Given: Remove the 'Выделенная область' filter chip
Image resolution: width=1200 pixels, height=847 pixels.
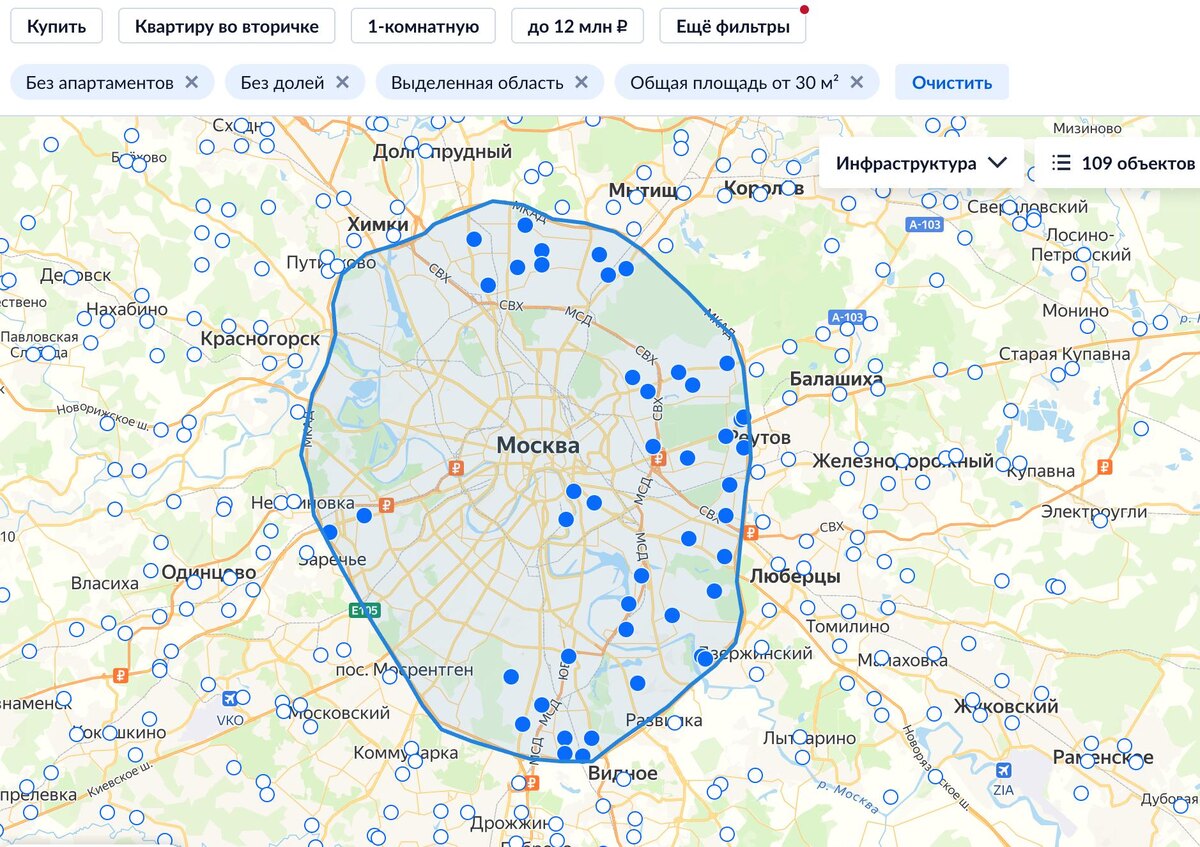Looking at the screenshot, I should point(581,82).
